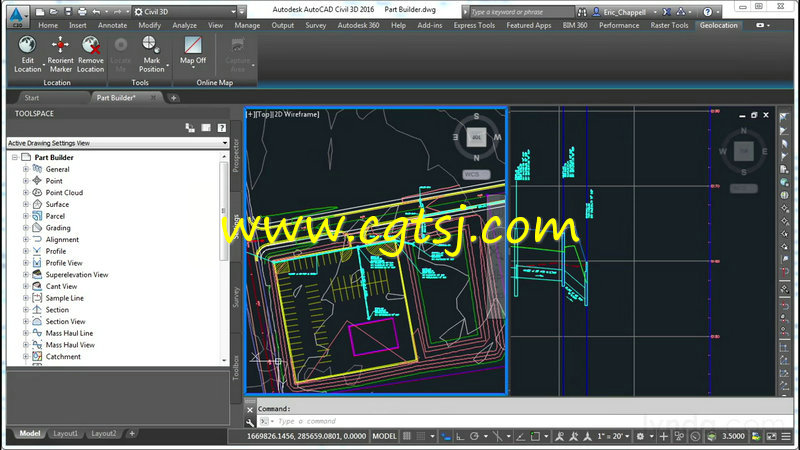This screenshot has width=800, height=450.
Task: Open the AutoCAD application menu logo
Action: coord(17,16)
